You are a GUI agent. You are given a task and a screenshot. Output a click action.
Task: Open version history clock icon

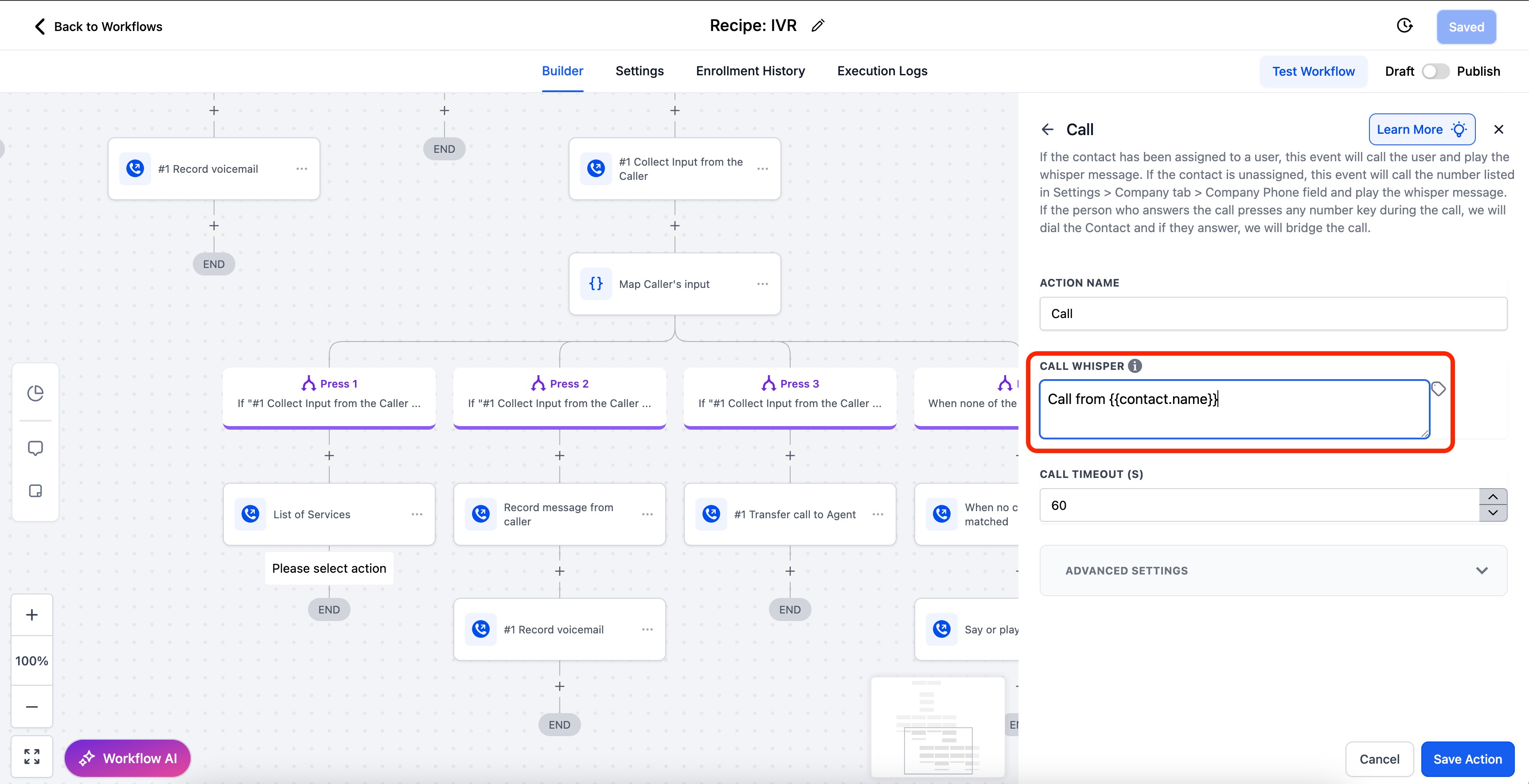pyautogui.click(x=1404, y=26)
